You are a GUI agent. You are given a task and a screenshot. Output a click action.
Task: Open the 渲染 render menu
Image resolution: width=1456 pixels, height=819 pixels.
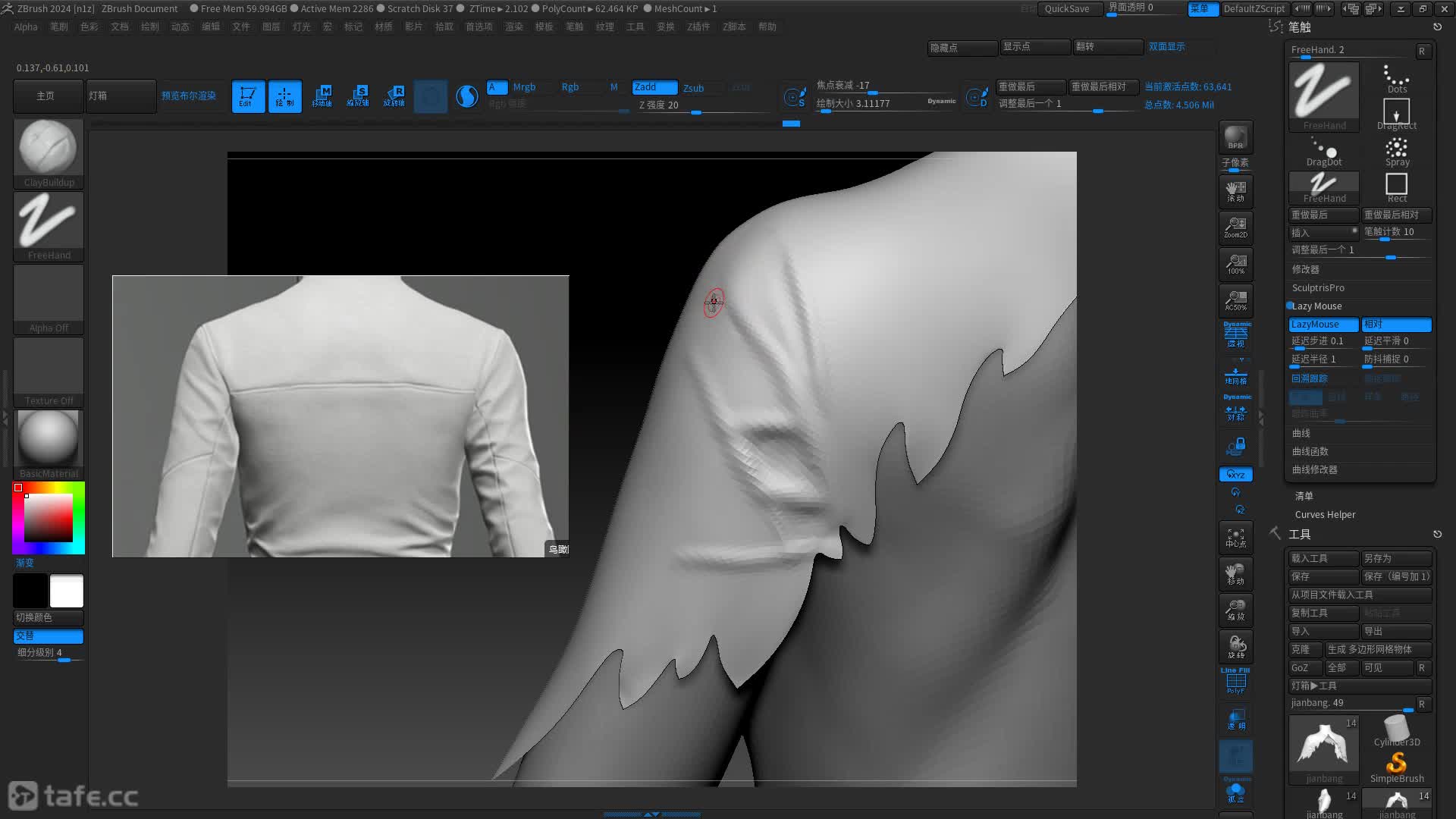[513, 27]
